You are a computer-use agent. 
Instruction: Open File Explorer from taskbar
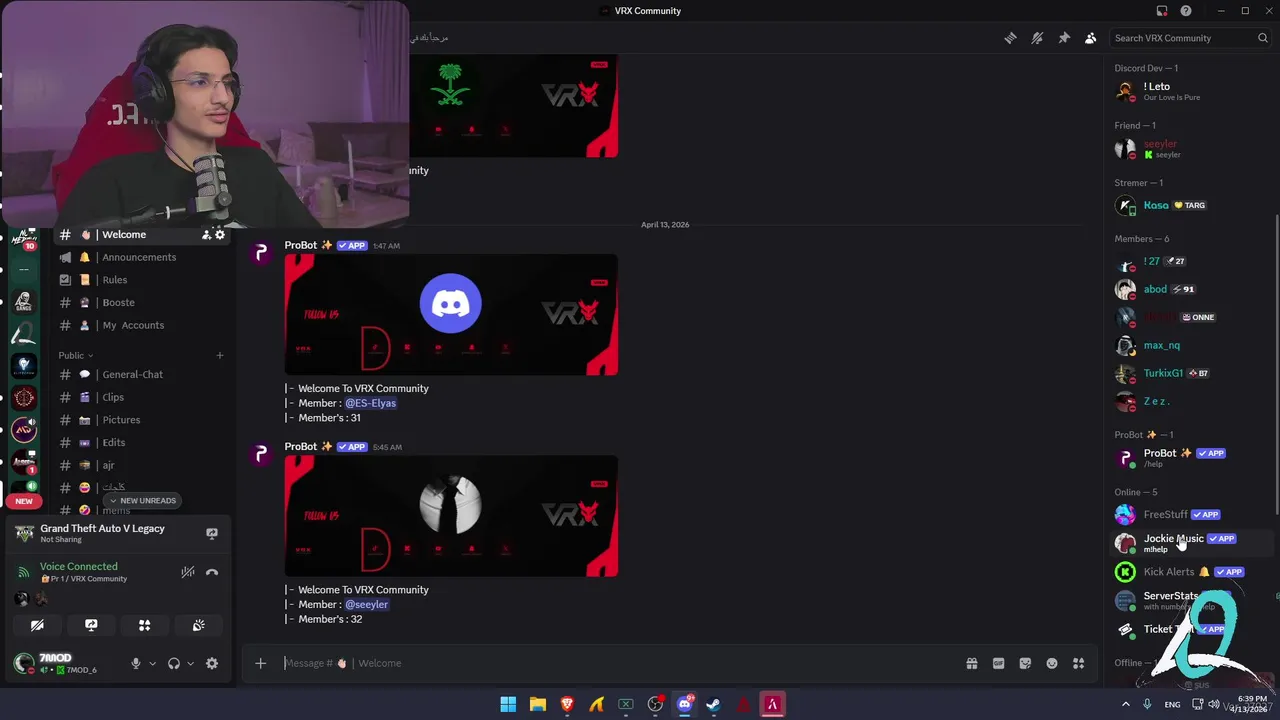click(x=537, y=704)
